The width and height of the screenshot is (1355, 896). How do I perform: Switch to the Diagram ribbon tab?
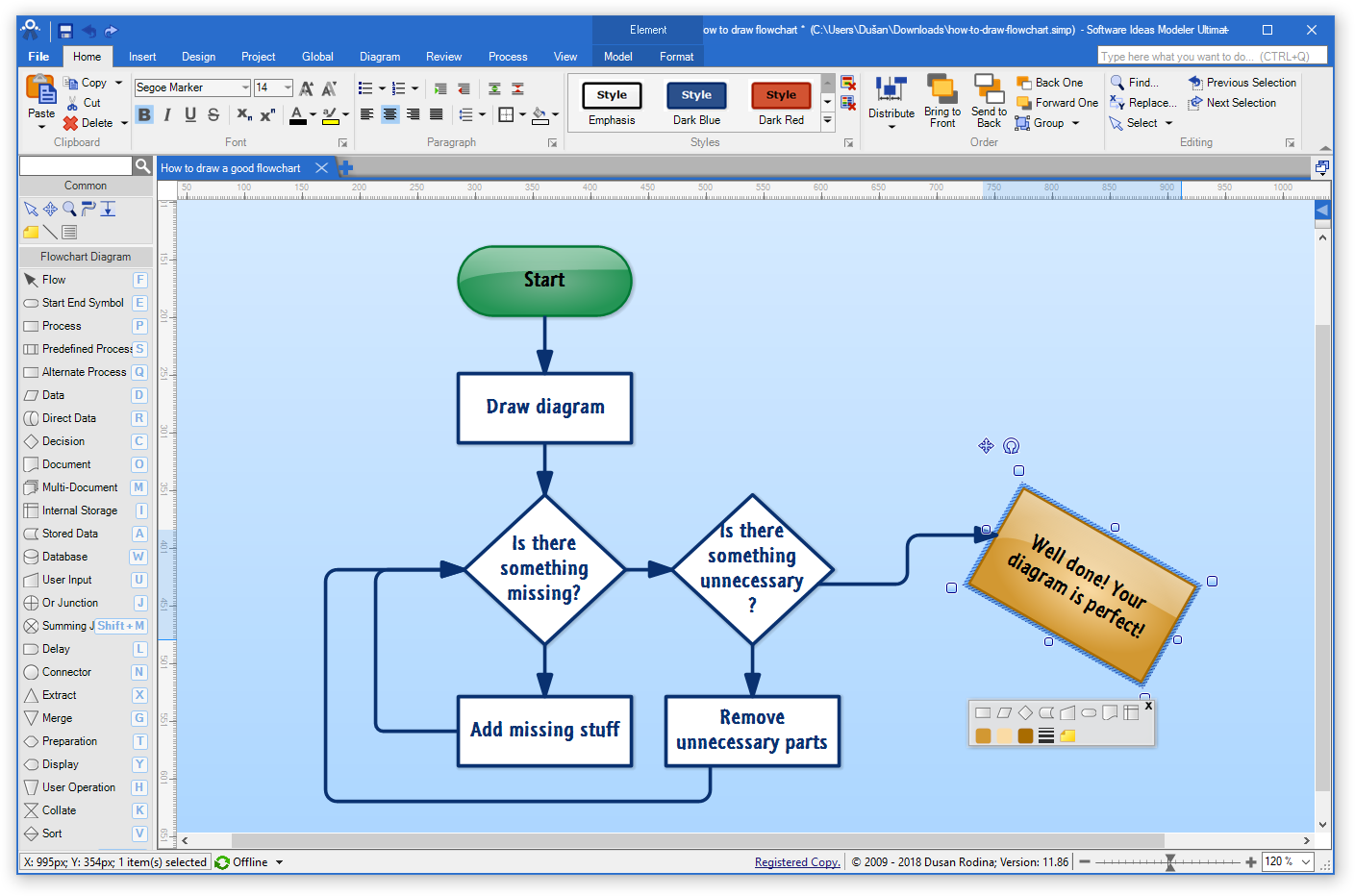379,56
